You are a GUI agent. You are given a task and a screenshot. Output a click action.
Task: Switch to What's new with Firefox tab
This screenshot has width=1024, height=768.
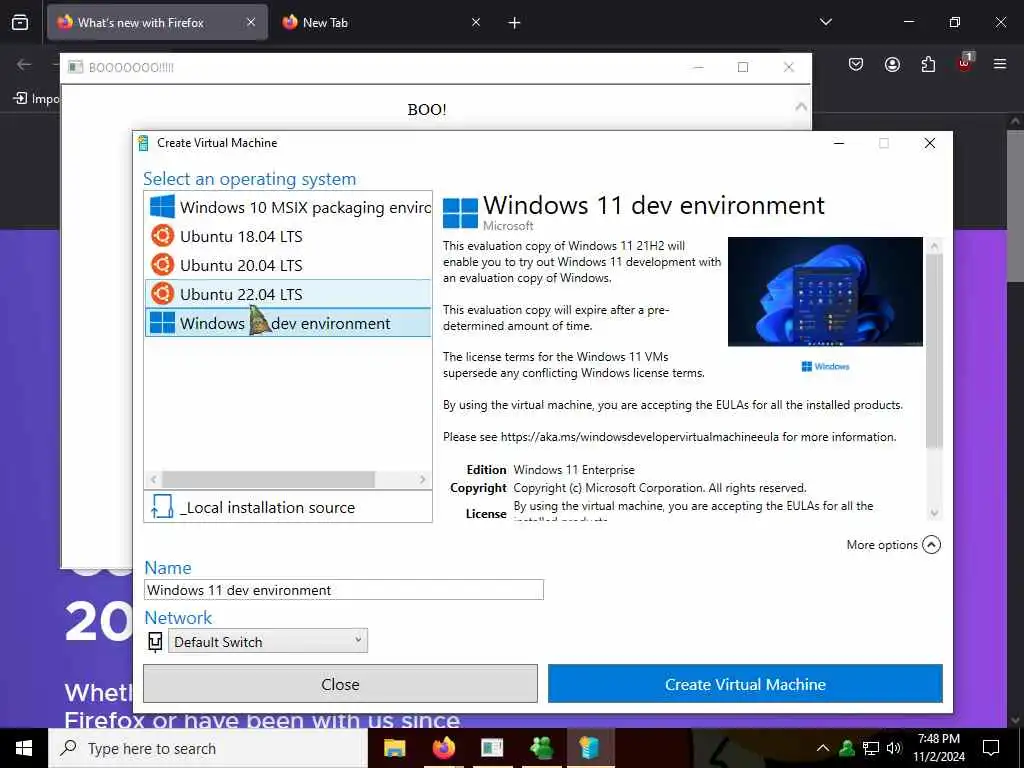pos(157,22)
